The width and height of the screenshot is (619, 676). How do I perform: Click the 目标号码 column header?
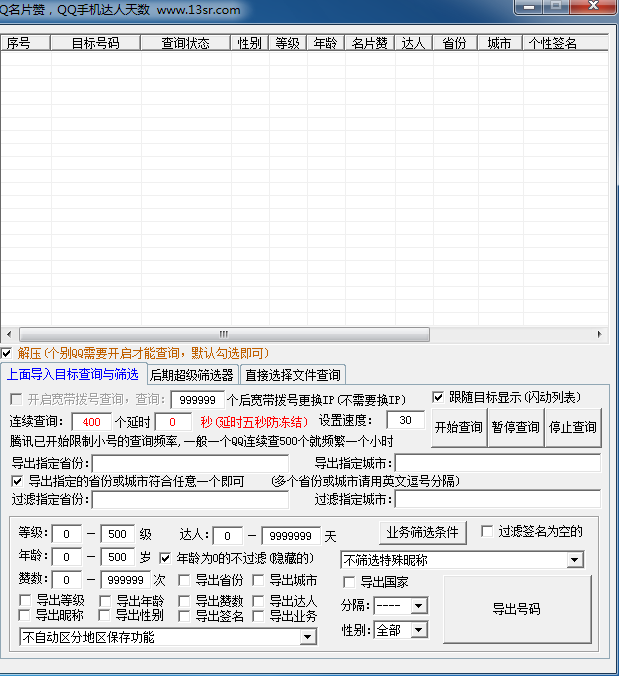[x=95, y=43]
